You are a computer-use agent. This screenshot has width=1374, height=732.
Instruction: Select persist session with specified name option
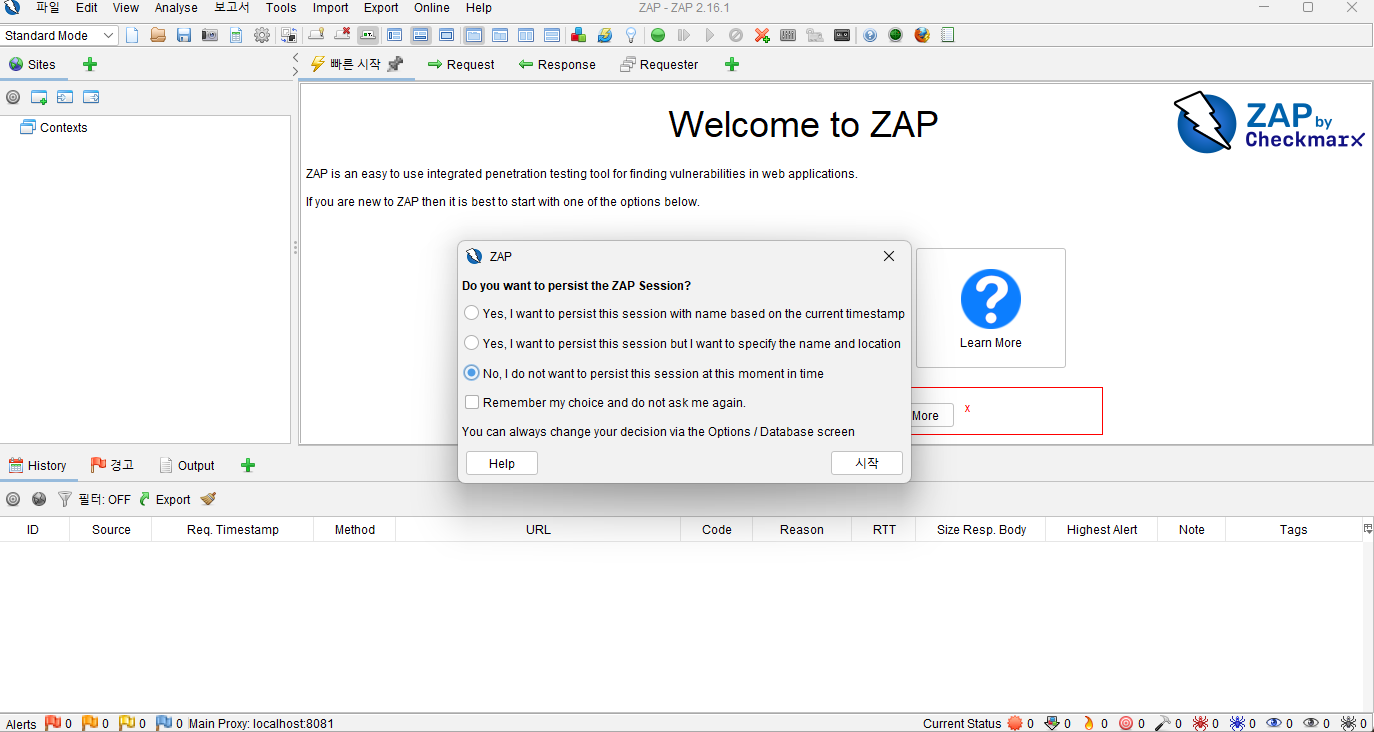683,343
